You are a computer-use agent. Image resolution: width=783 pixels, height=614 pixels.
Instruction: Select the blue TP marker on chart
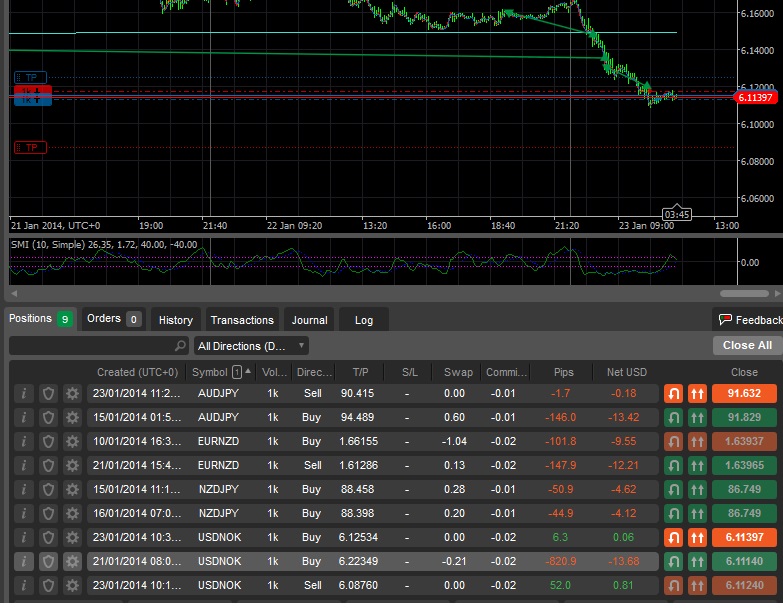[x=30, y=77]
